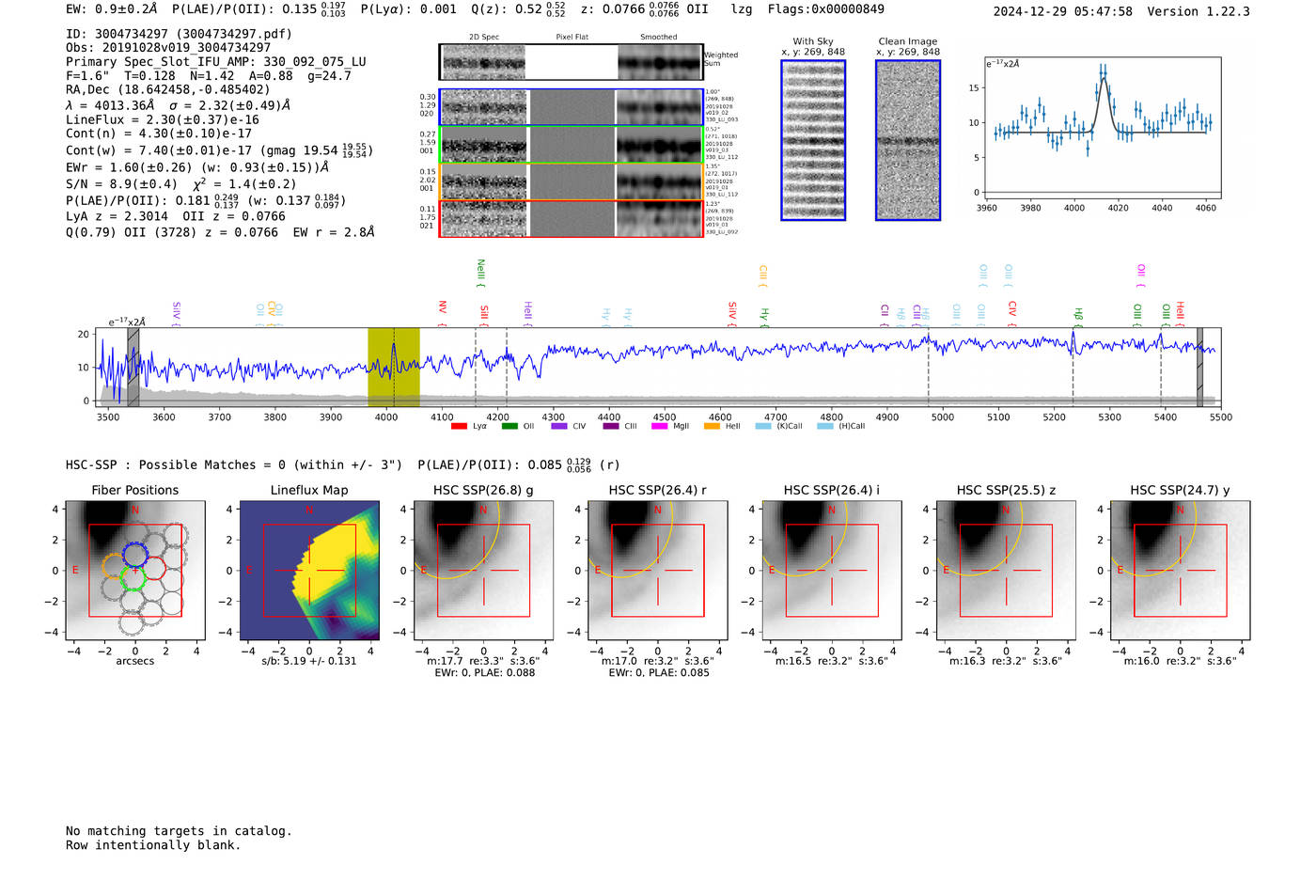Image resolution: width=1316 pixels, height=896 pixels.
Task: Click the green-bordered fiber row 2D spectrum
Action: pyautogui.click(x=484, y=145)
